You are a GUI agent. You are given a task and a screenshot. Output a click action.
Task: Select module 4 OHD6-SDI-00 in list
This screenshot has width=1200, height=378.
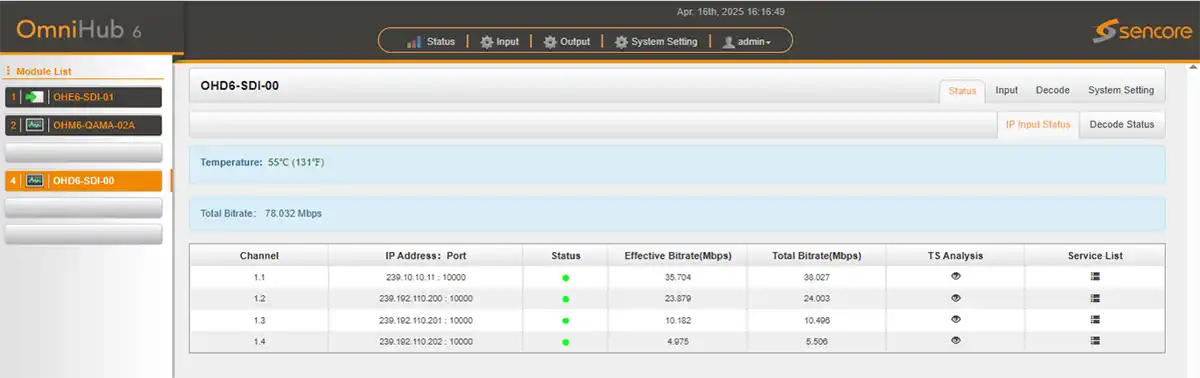(x=84, y=181)
